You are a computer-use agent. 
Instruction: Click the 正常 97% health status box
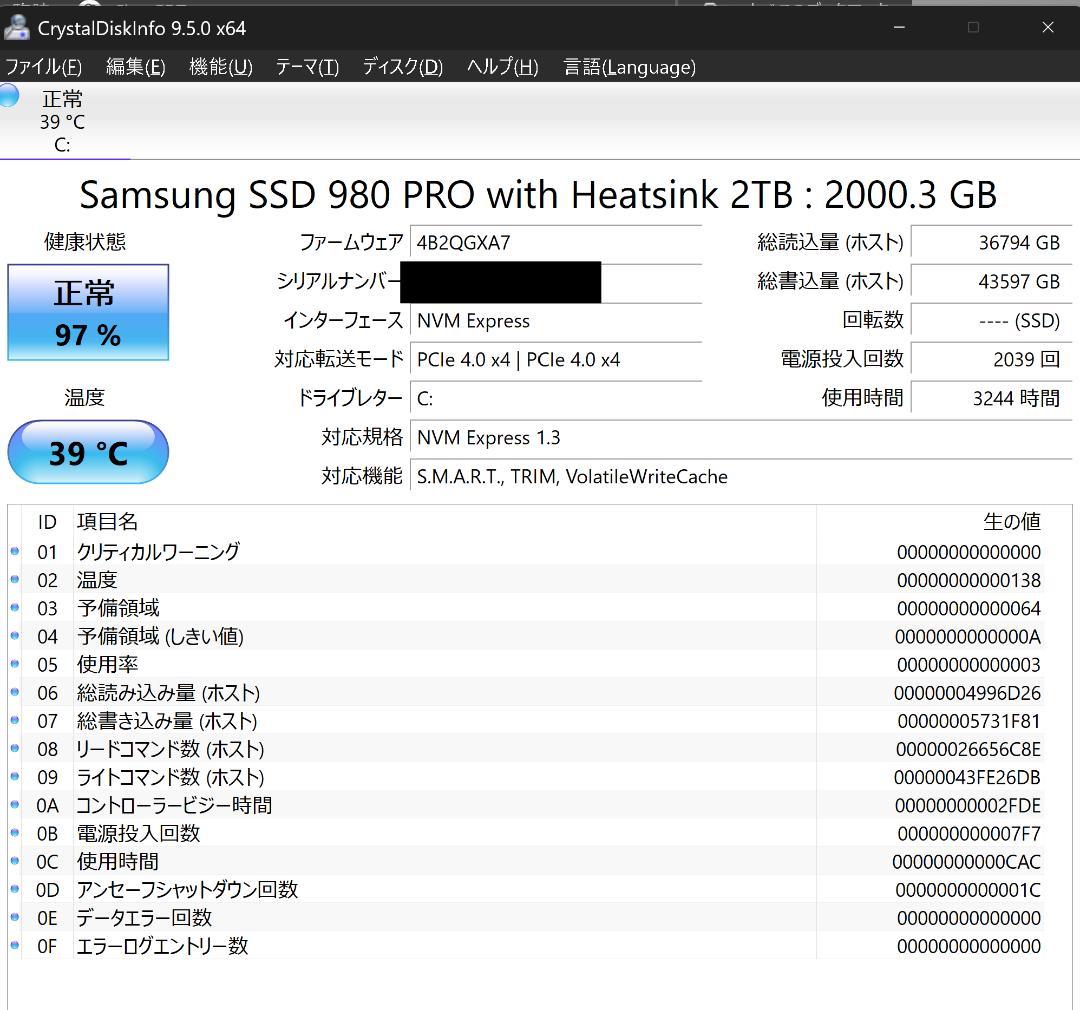tap(88, 312)
